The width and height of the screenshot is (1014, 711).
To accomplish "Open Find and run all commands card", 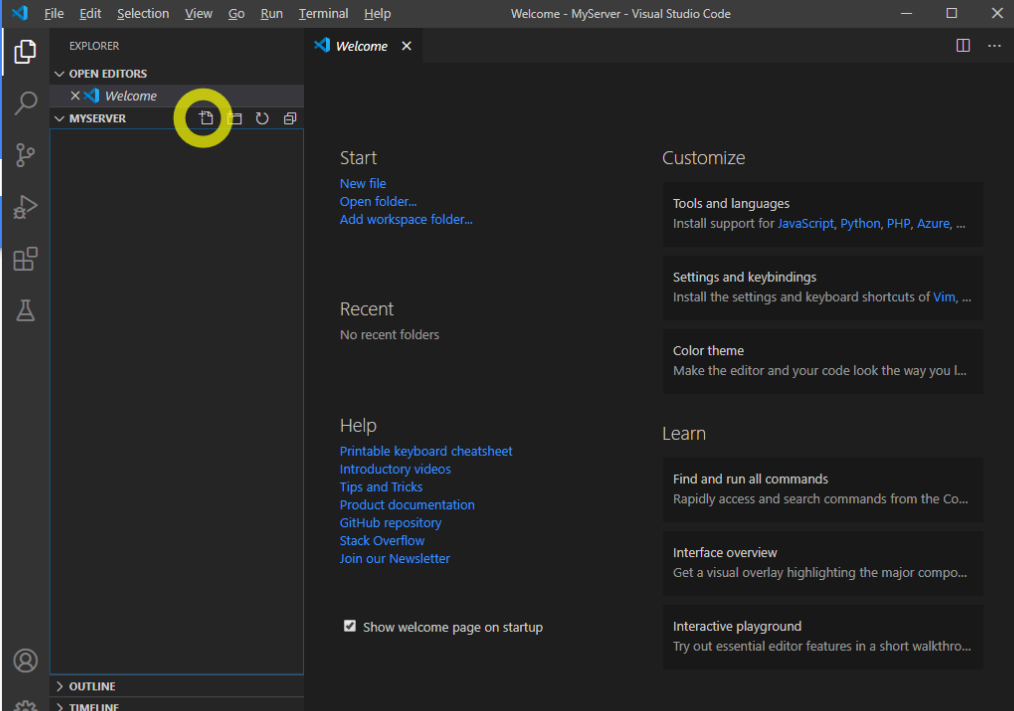I will [x=823, y=490].
